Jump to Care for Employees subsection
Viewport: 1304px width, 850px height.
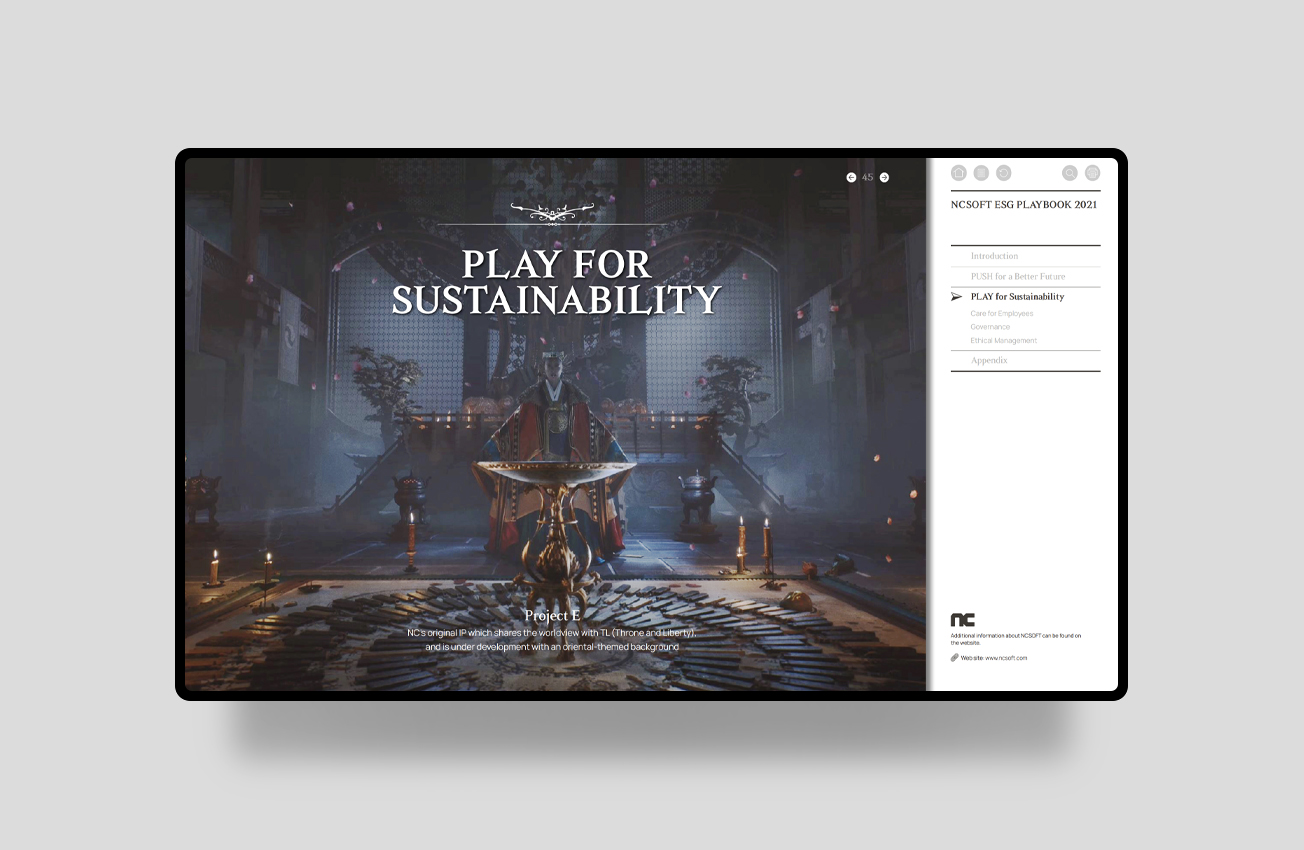pos(1002,314)
